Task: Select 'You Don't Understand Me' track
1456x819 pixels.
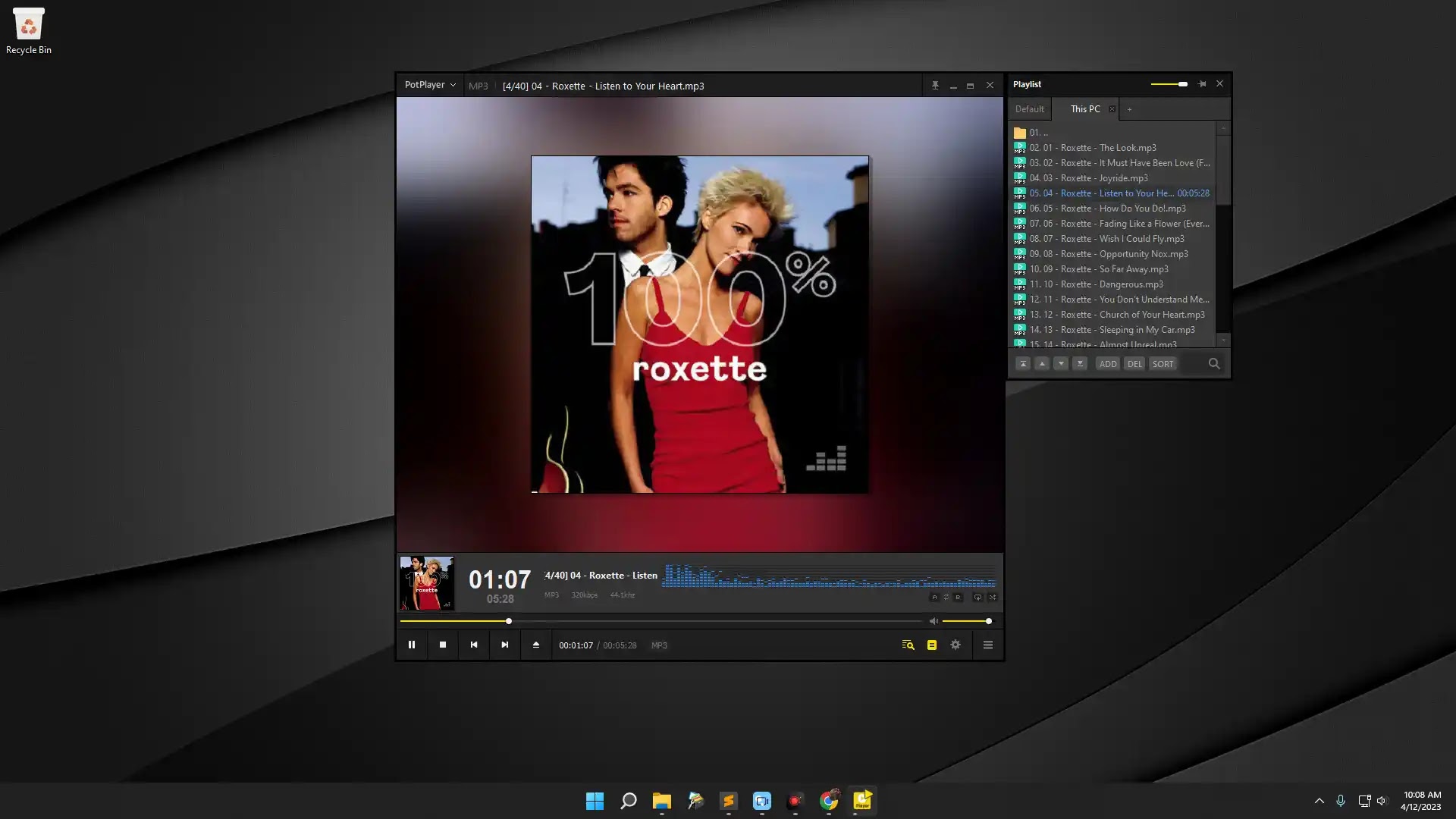Action: (1112, 300)
